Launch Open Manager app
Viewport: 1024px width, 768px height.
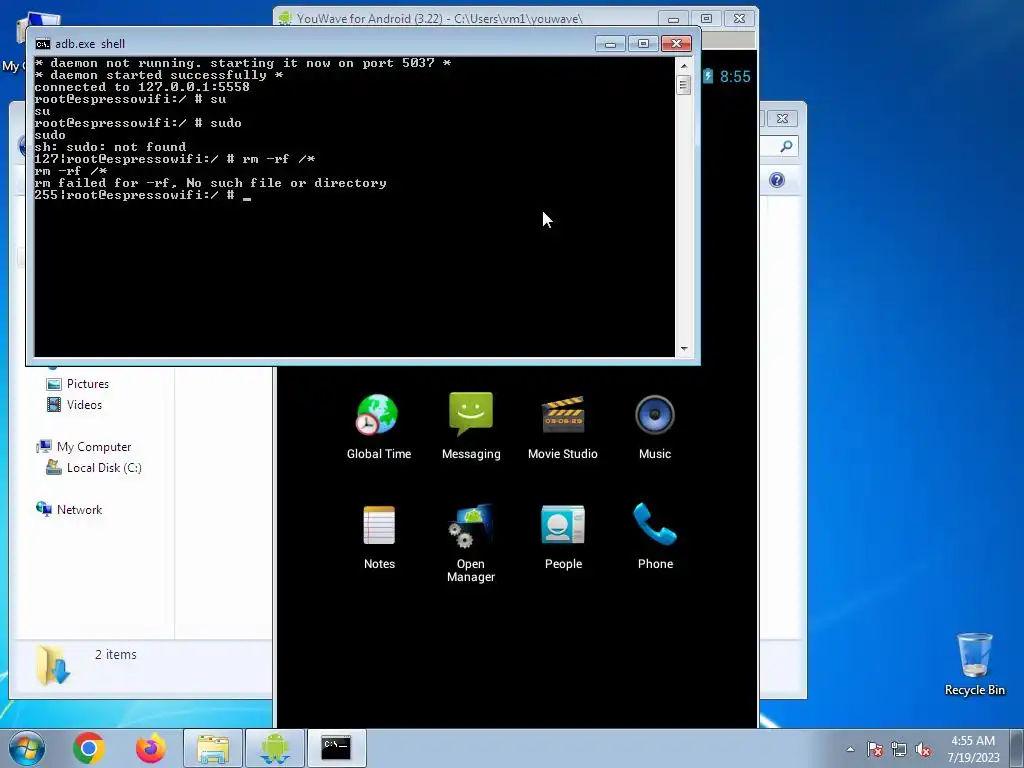471,542
